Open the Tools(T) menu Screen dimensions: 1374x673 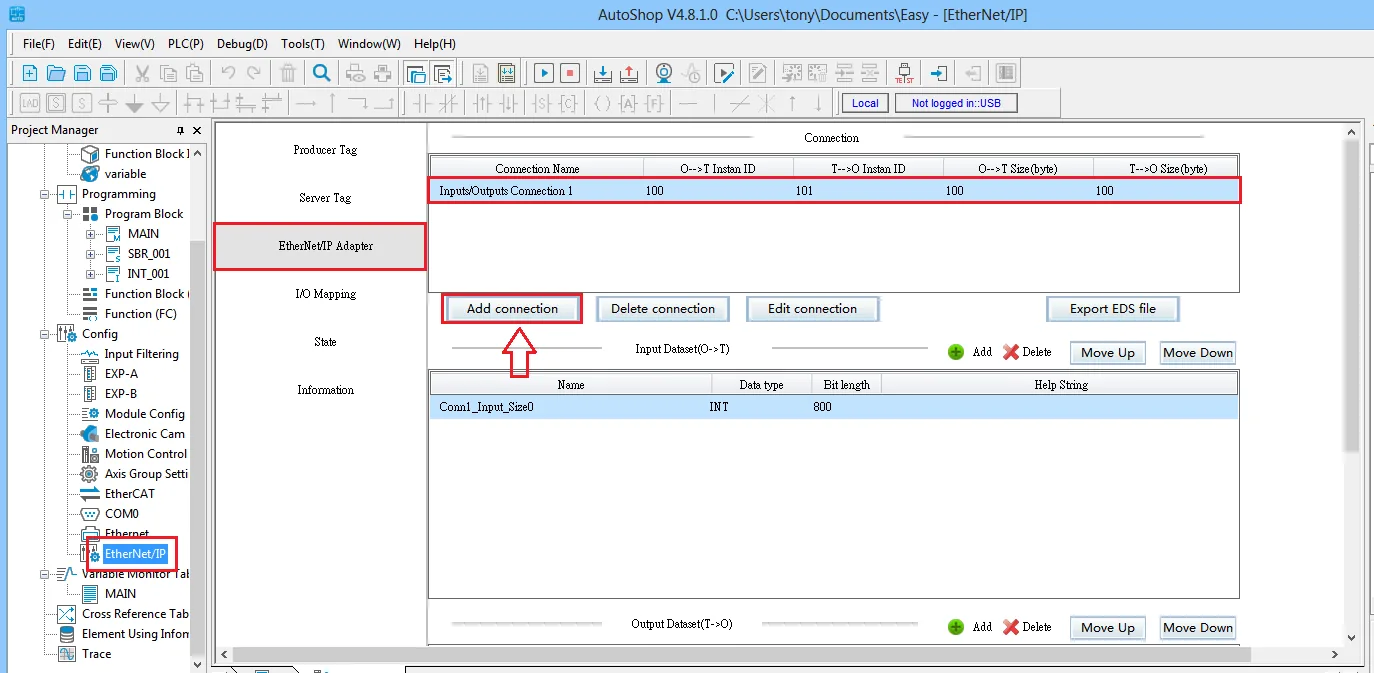tap(303, 44)
